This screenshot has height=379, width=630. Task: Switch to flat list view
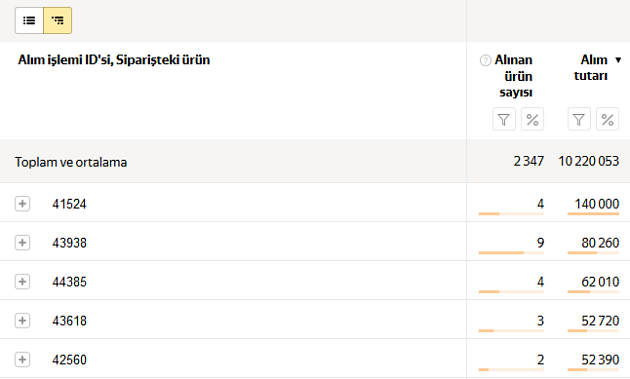coord(29,20)
